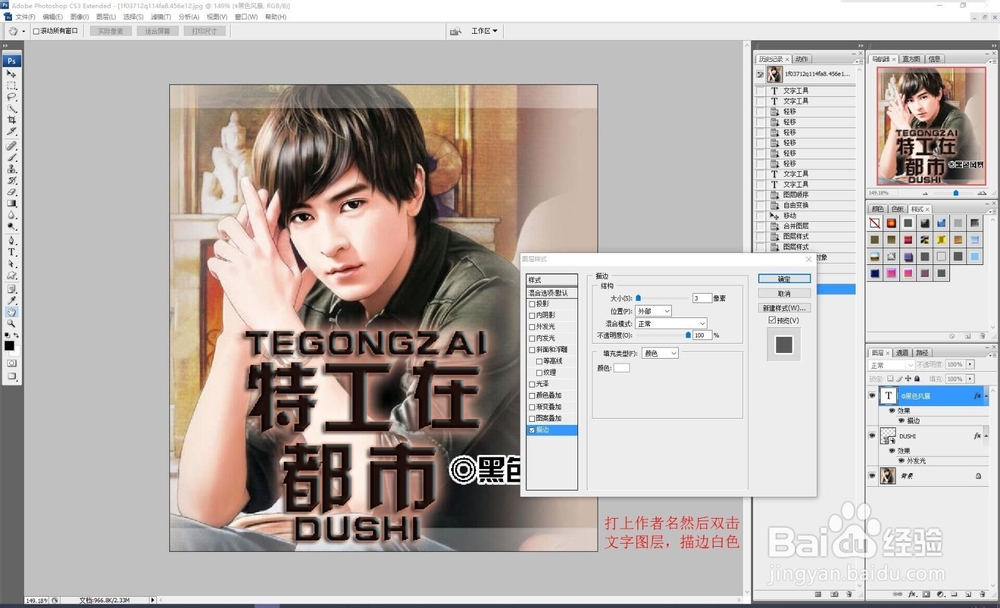Switch to the 动作 (Actions) tab

(x=802, y=59)
